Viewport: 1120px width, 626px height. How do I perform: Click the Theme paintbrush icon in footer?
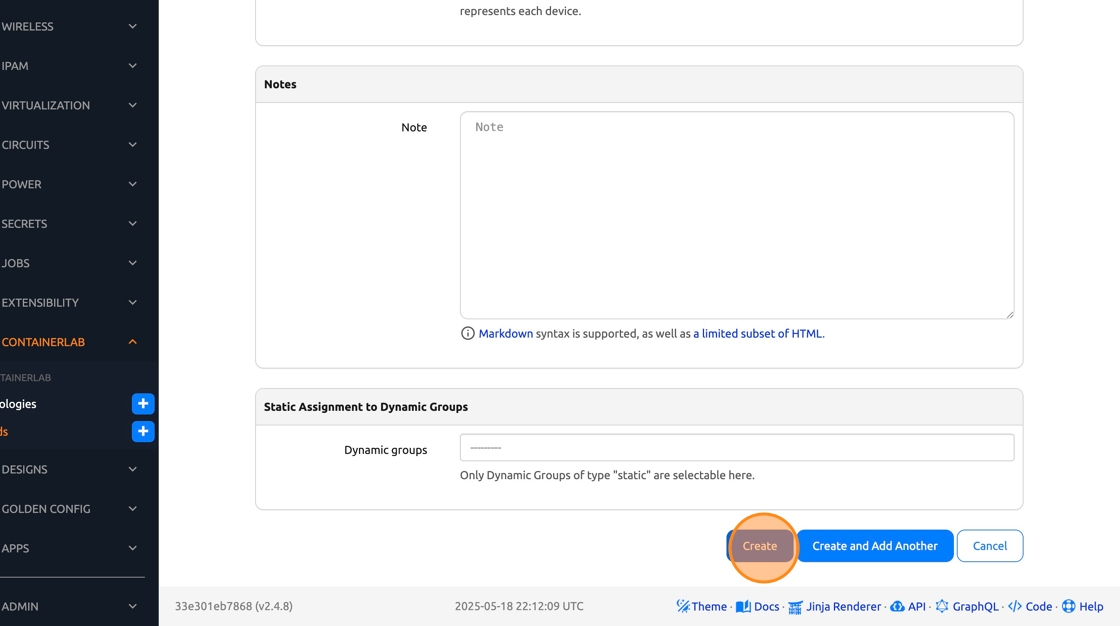[683, 606]
